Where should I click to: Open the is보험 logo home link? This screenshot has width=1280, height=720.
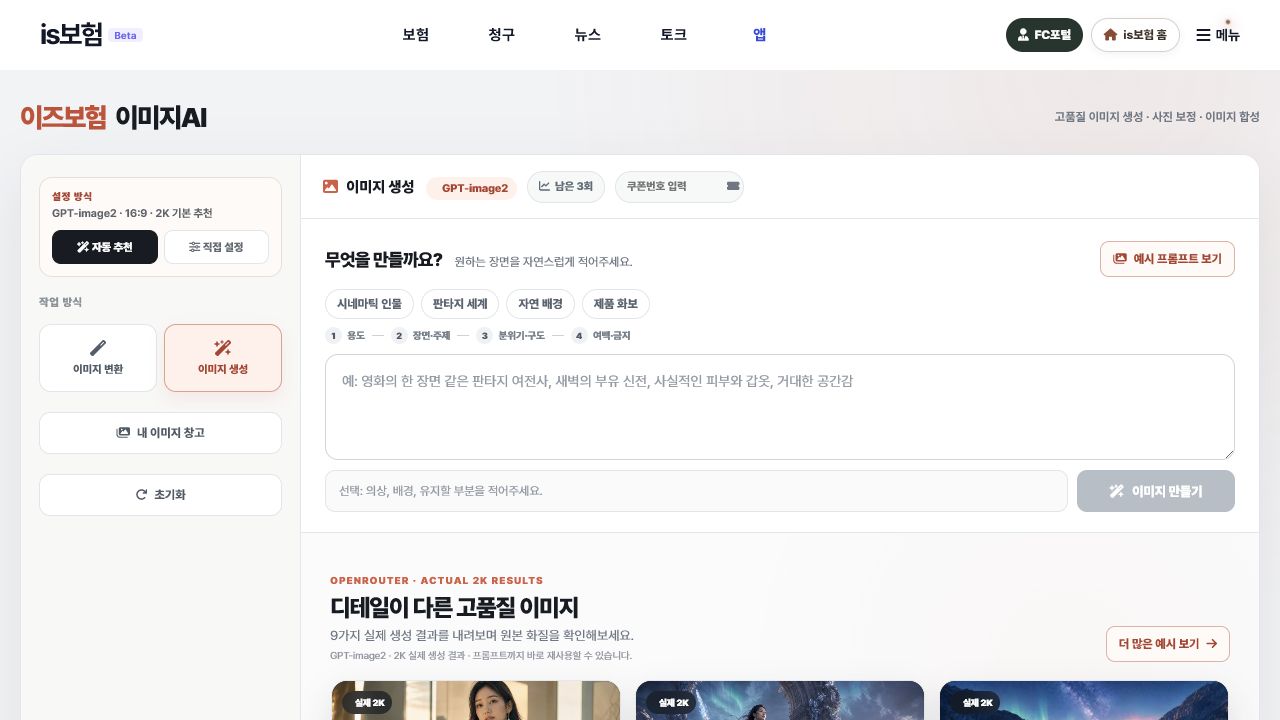click(71, 34)
